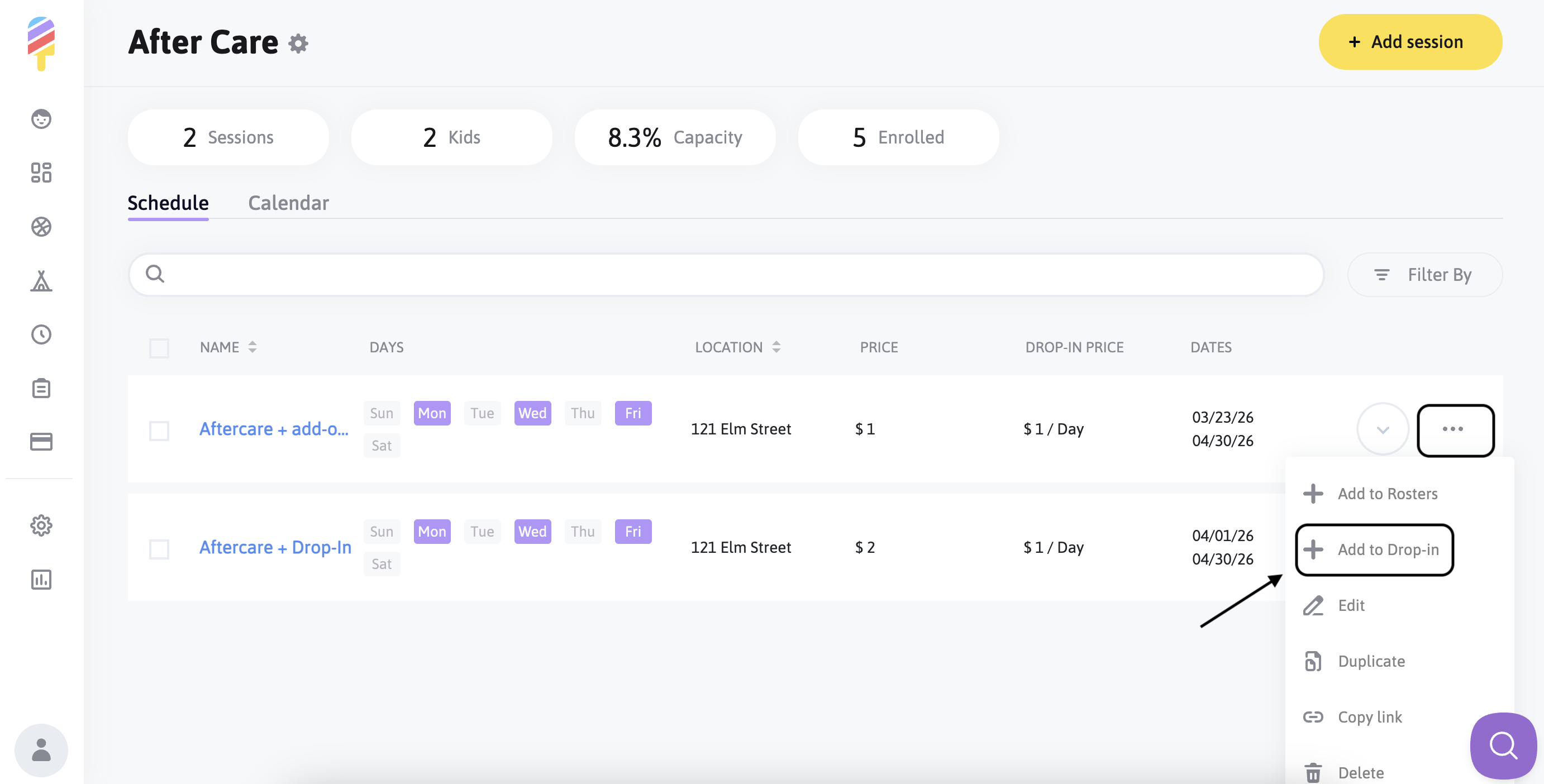Open the Aftercare + Drop-In session link

275,547
